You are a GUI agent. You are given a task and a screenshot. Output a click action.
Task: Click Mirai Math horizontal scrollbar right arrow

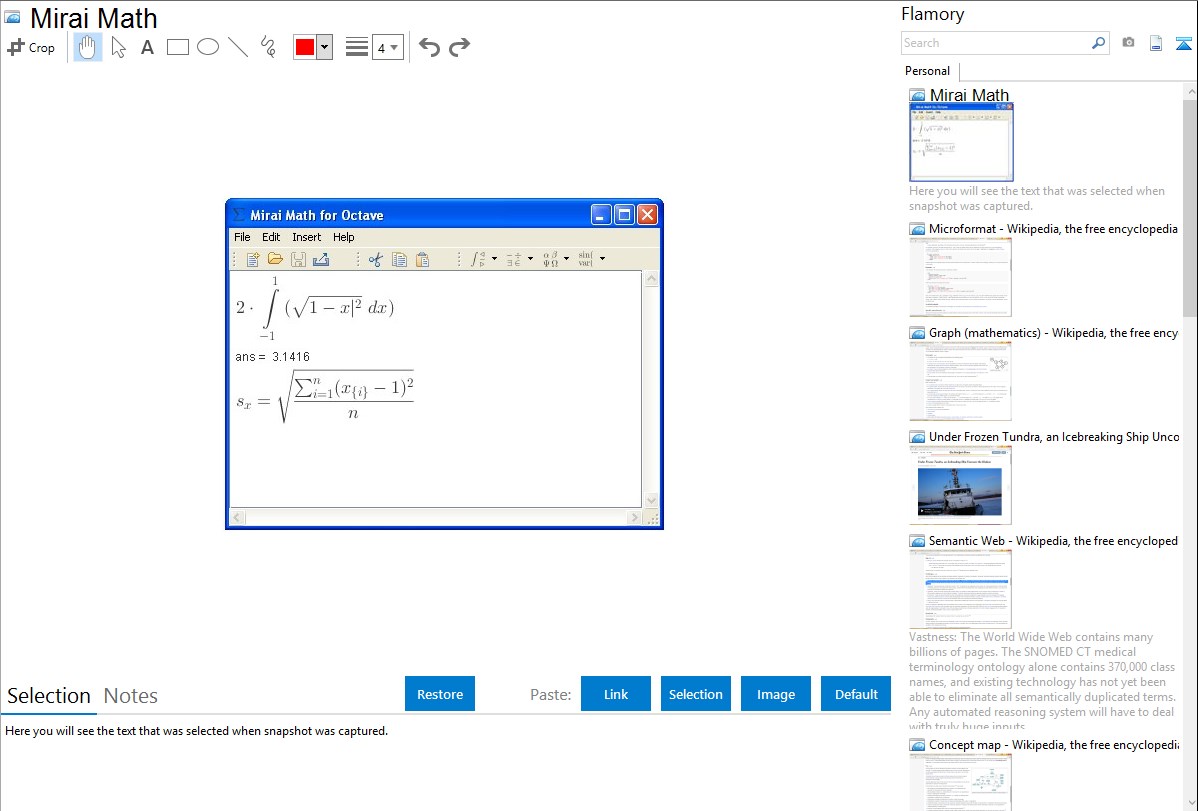(634, 517)
